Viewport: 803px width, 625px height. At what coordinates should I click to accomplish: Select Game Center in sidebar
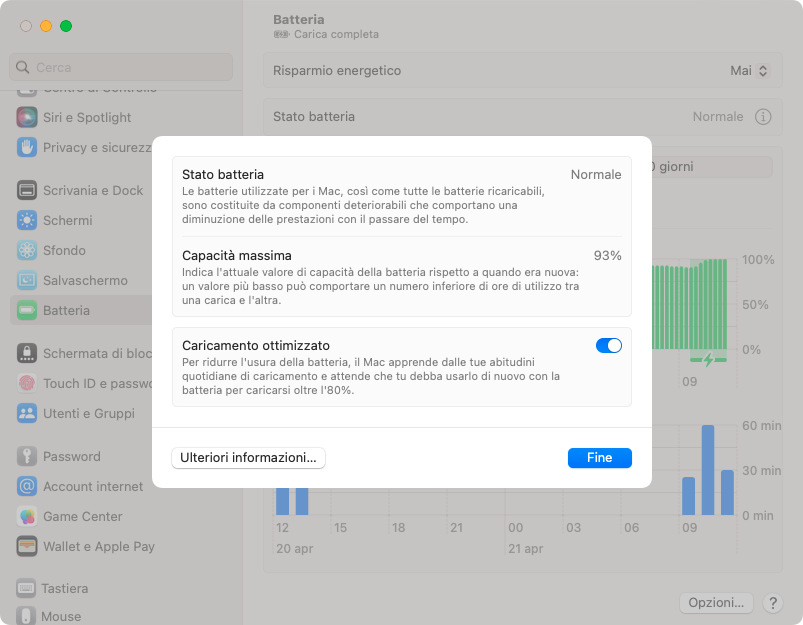coord(82,516)
